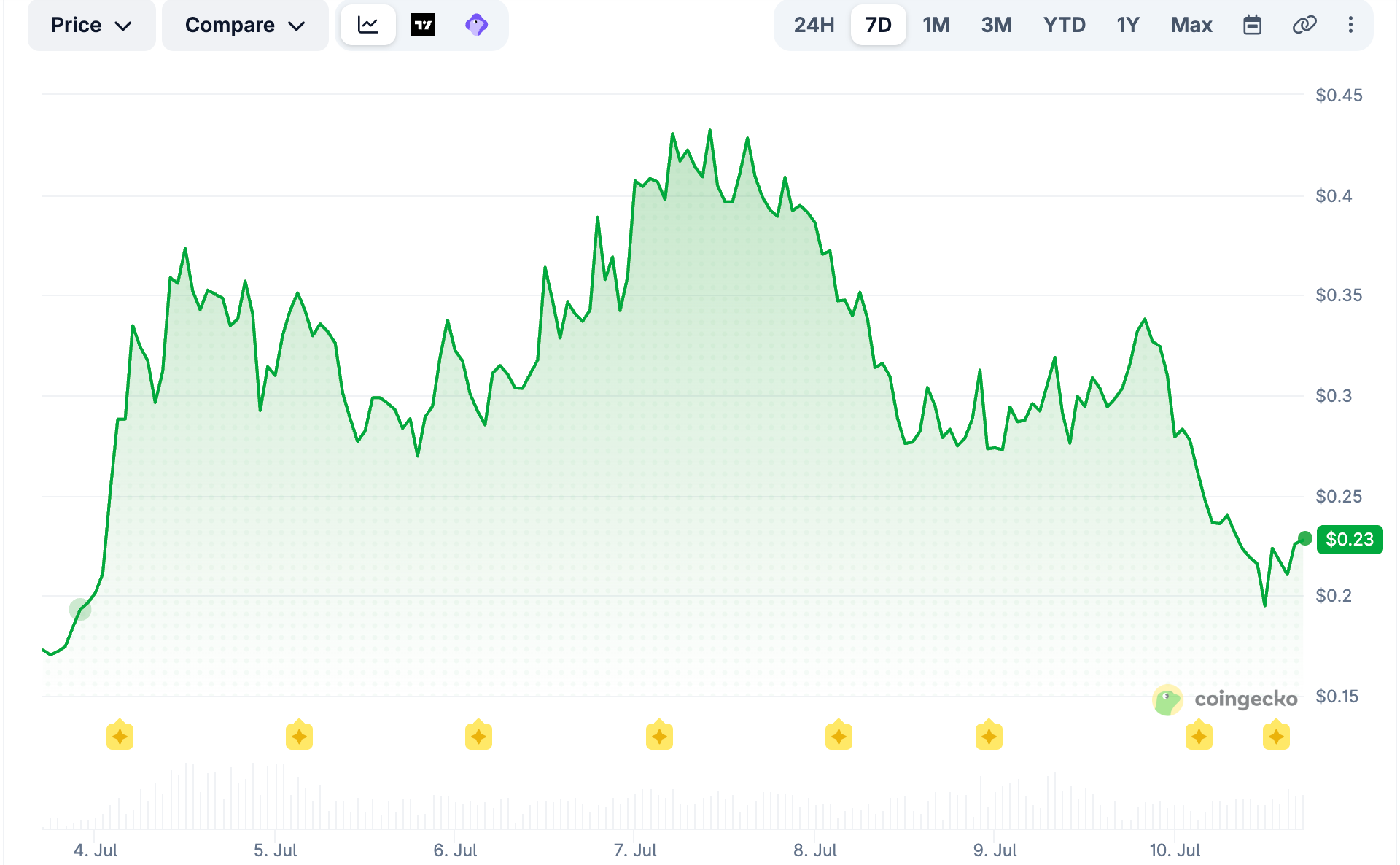Switch to TradingView chart icon
This screenshot has width=1400, height=865.
[423, 26]
